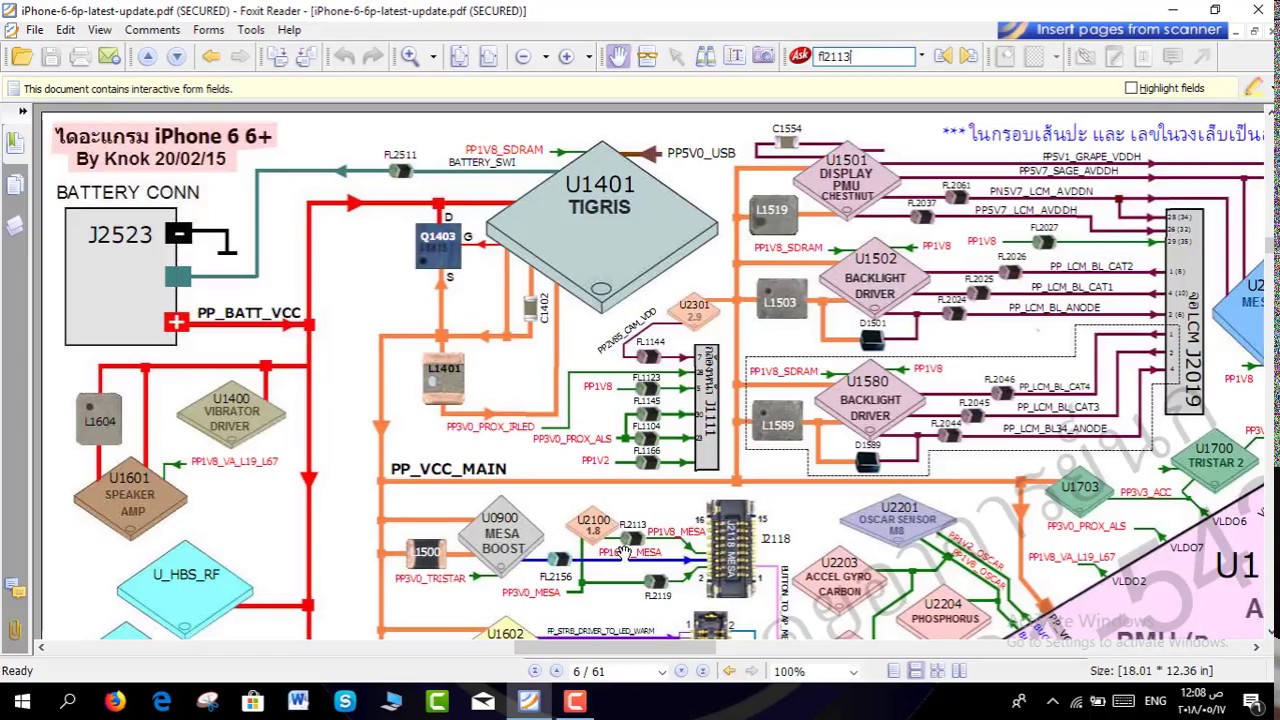Open the page number 6 / 61 dropdown

(662, 671)
